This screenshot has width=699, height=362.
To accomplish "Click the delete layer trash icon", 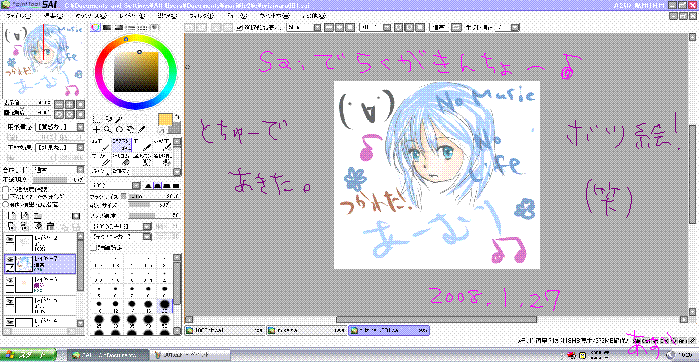I will pos(51,226).
